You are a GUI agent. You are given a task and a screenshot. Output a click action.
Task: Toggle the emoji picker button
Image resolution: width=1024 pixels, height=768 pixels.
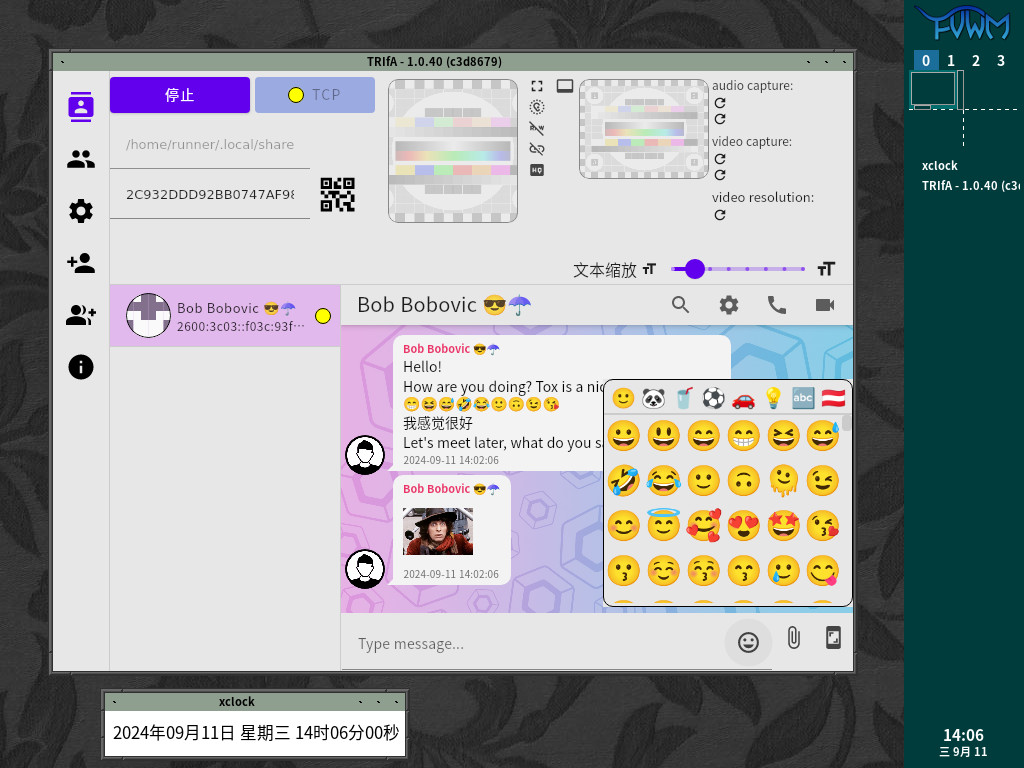point(748,643)
